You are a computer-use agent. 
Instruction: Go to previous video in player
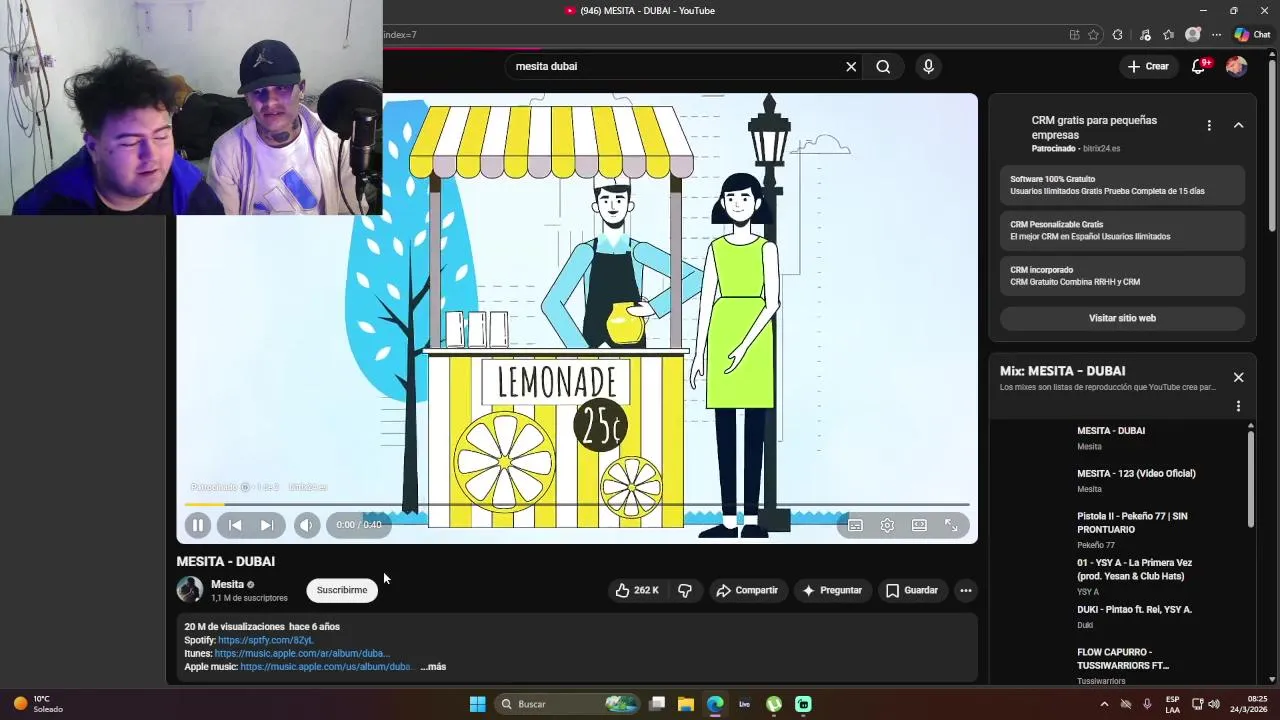click(x=235, y=525)
